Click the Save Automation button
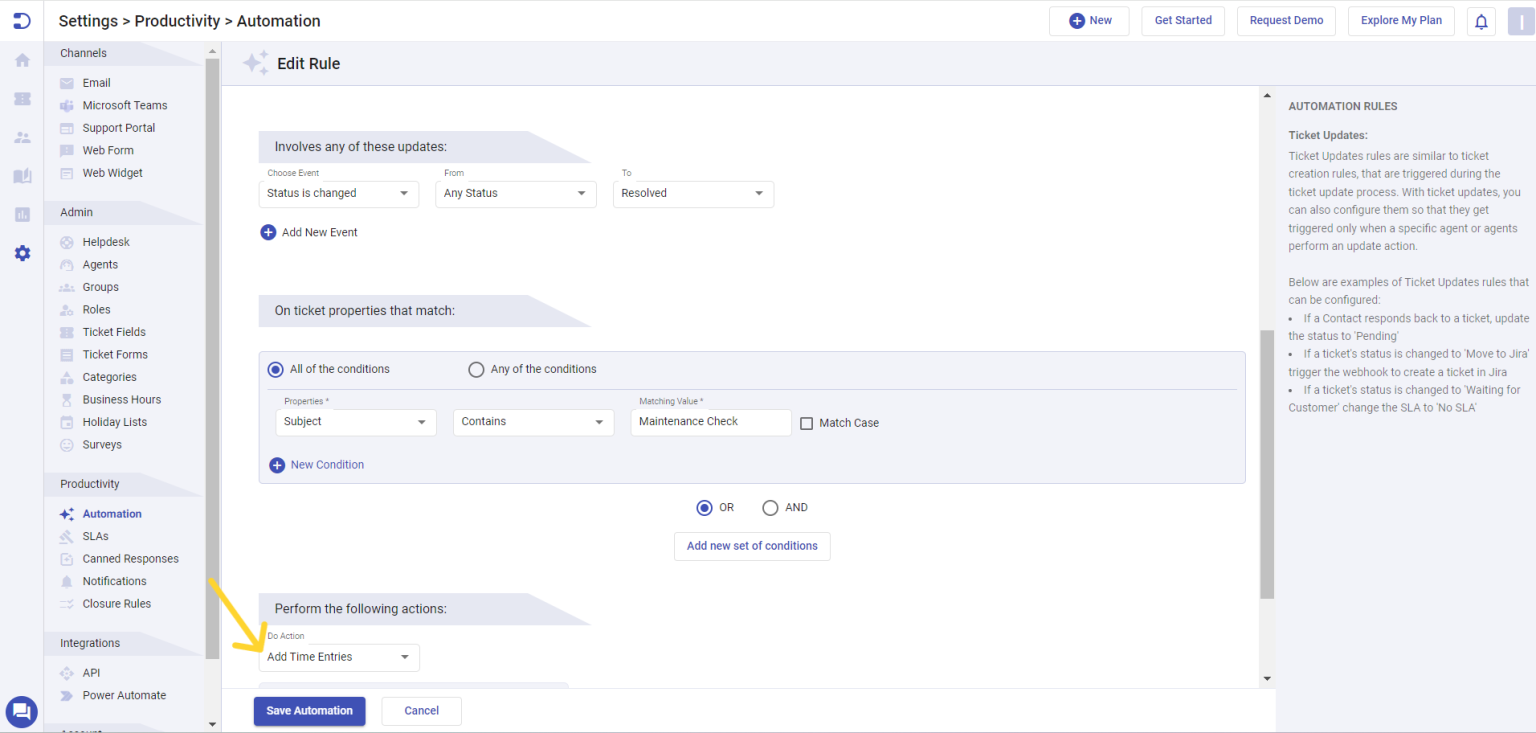Screen dimensions: 1536x733 [309, 710]
